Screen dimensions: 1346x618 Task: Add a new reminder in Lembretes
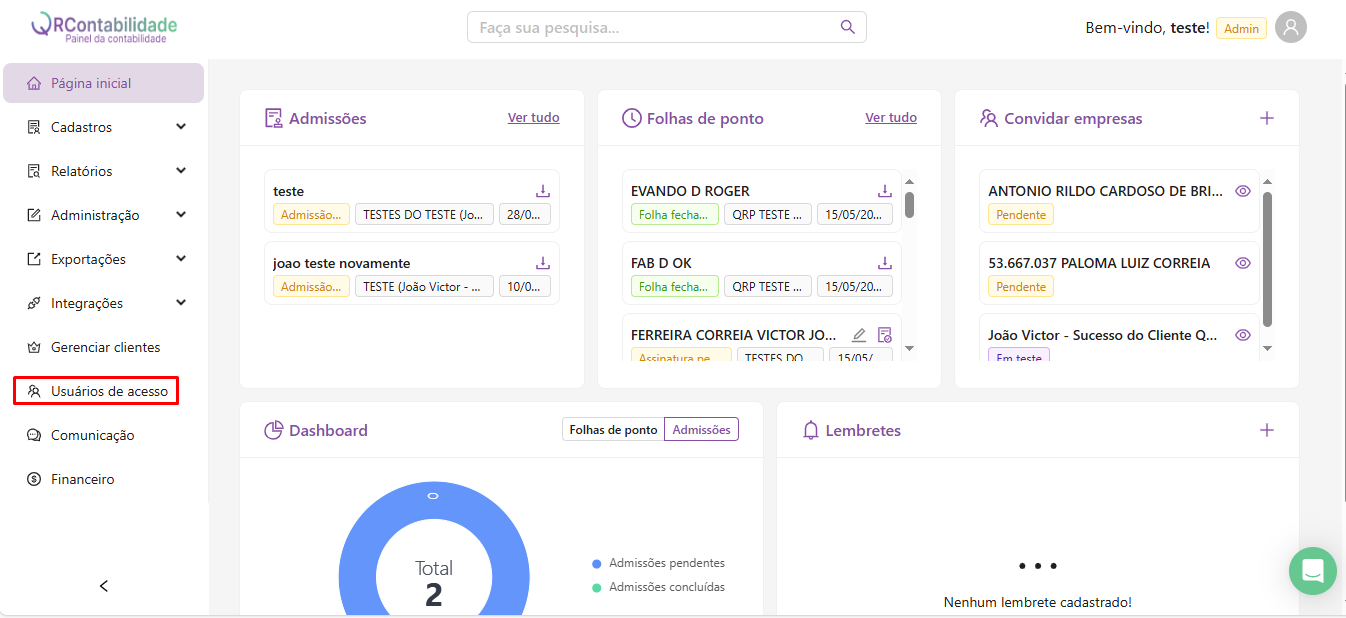1266,430
